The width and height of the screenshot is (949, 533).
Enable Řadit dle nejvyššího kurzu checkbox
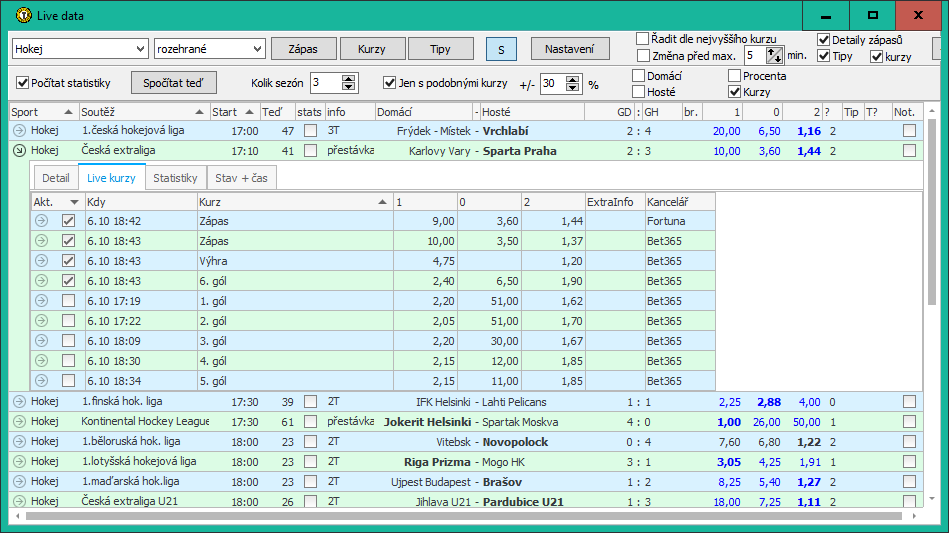(643, 39)
